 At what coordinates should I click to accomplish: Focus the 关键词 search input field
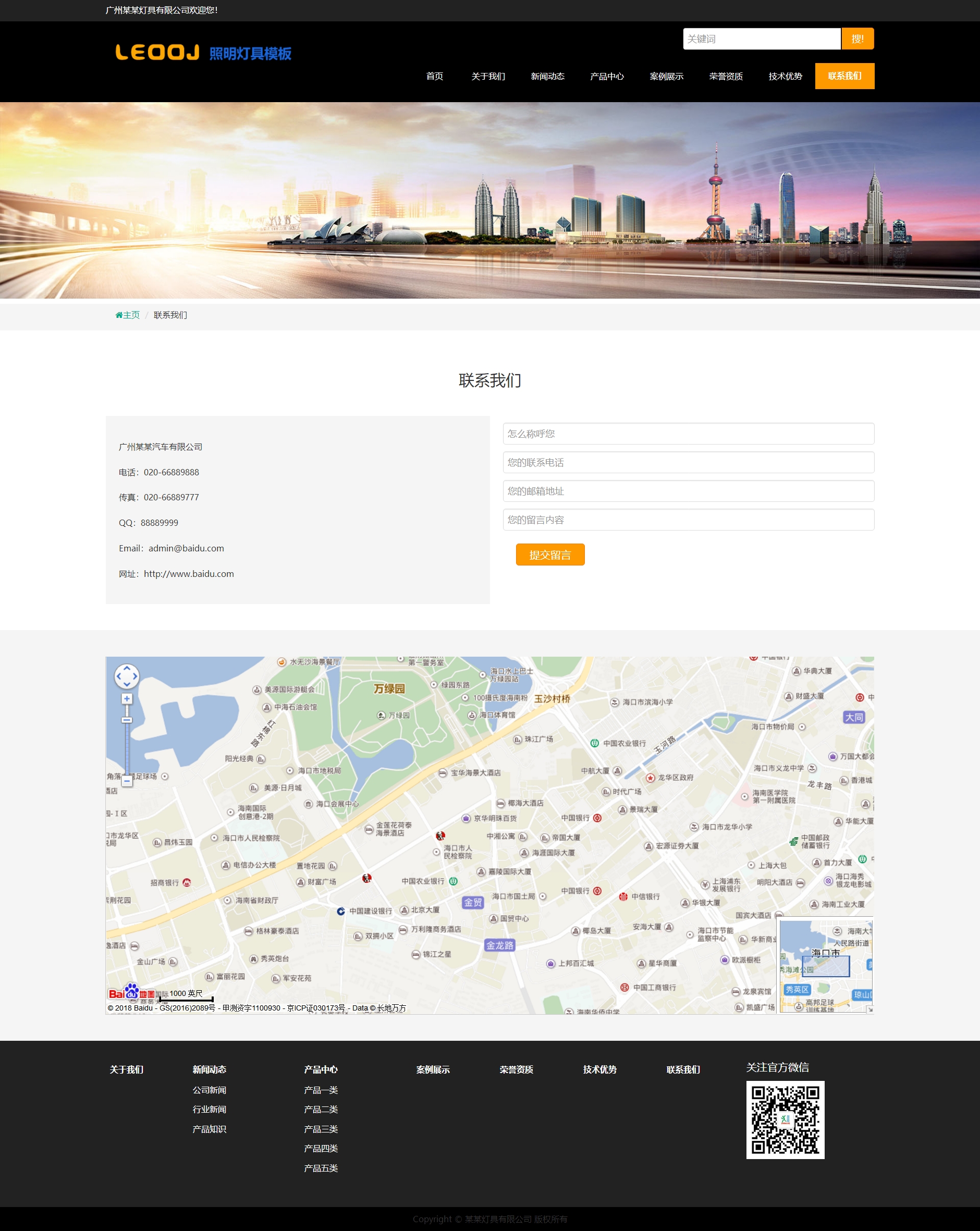(x=761, y=39)
